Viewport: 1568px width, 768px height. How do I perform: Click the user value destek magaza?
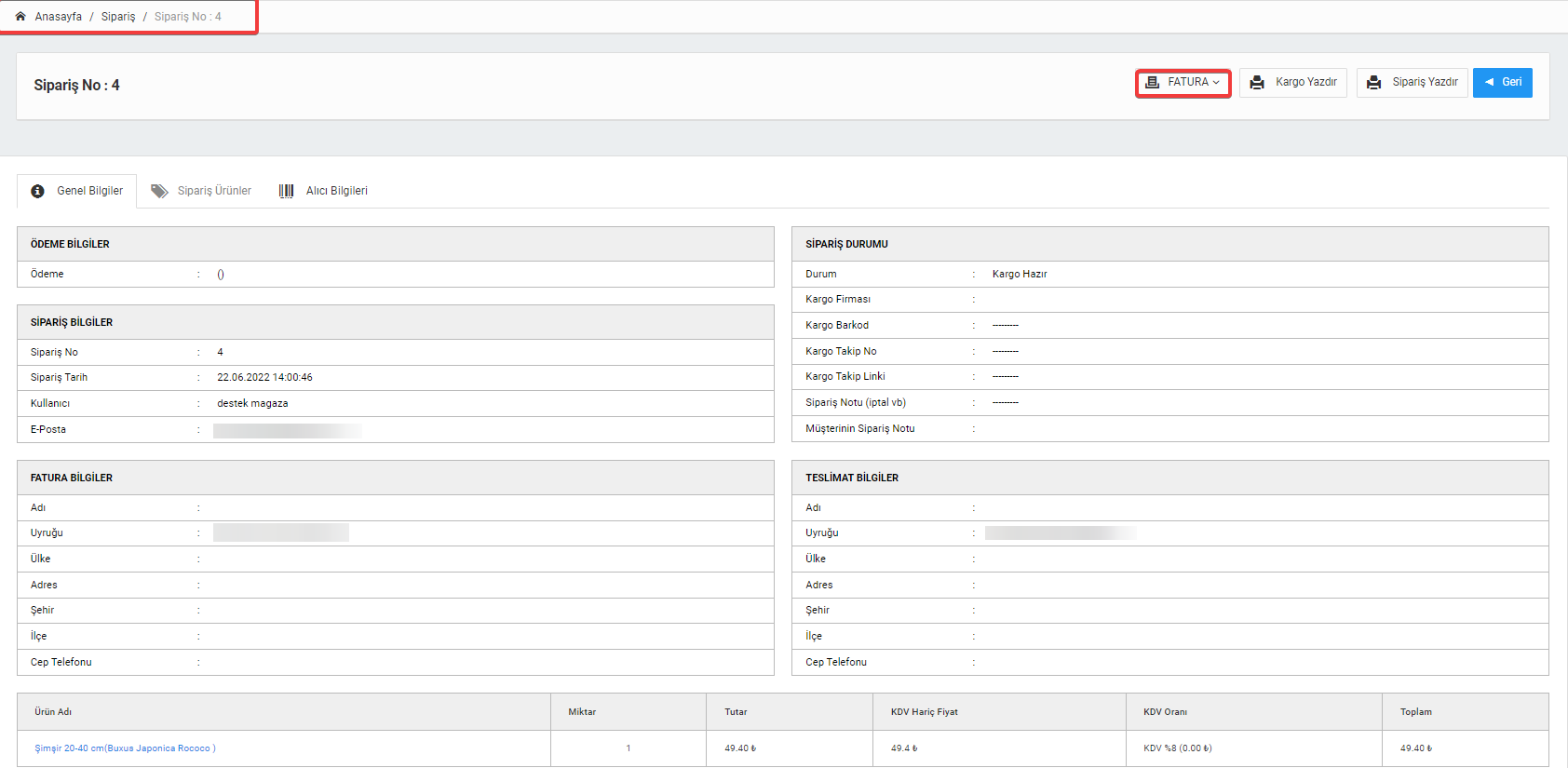coord(252,404)
